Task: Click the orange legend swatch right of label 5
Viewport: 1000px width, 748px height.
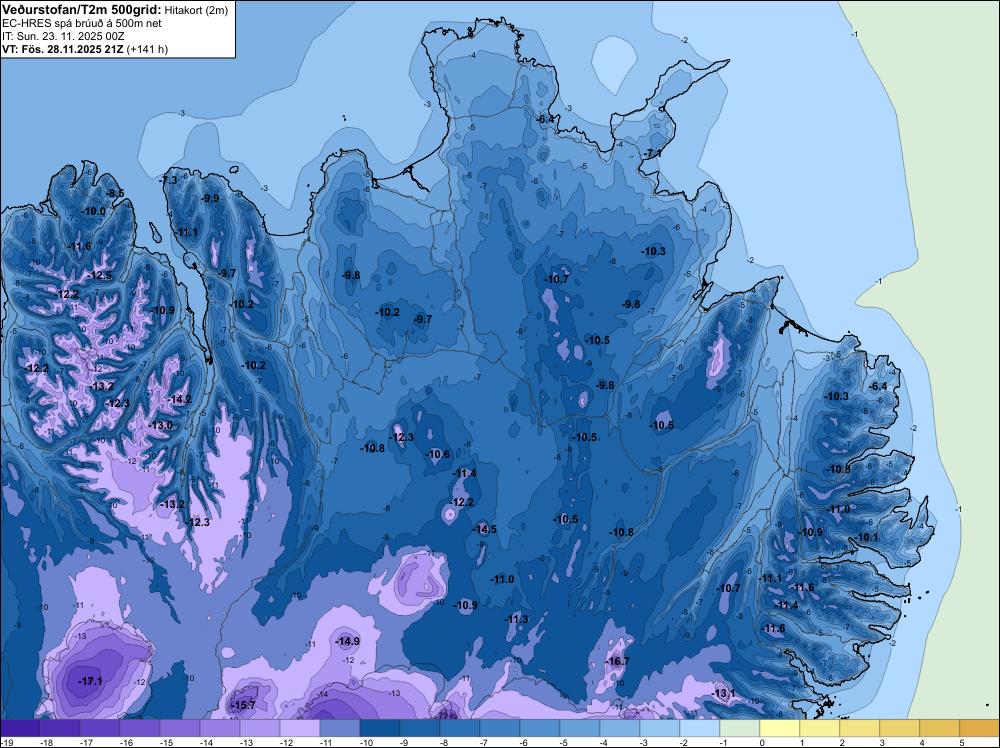Action: pos(980,728)
